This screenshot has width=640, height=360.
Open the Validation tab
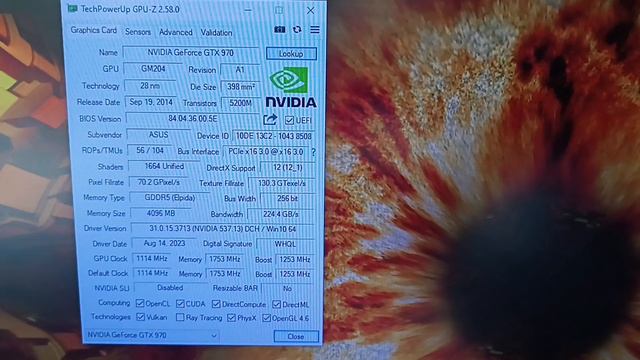click(x=216, y=33)
